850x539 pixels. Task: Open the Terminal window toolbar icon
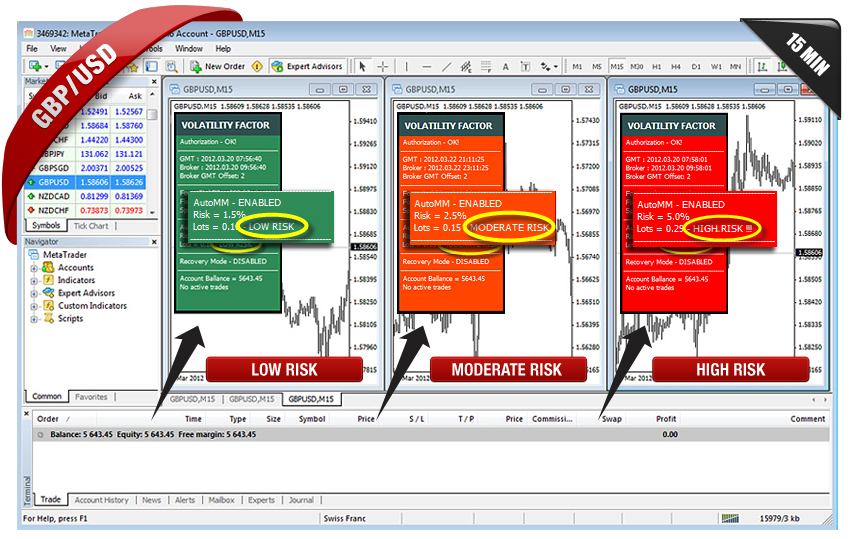pyautogui.click(x=152, y=66)
